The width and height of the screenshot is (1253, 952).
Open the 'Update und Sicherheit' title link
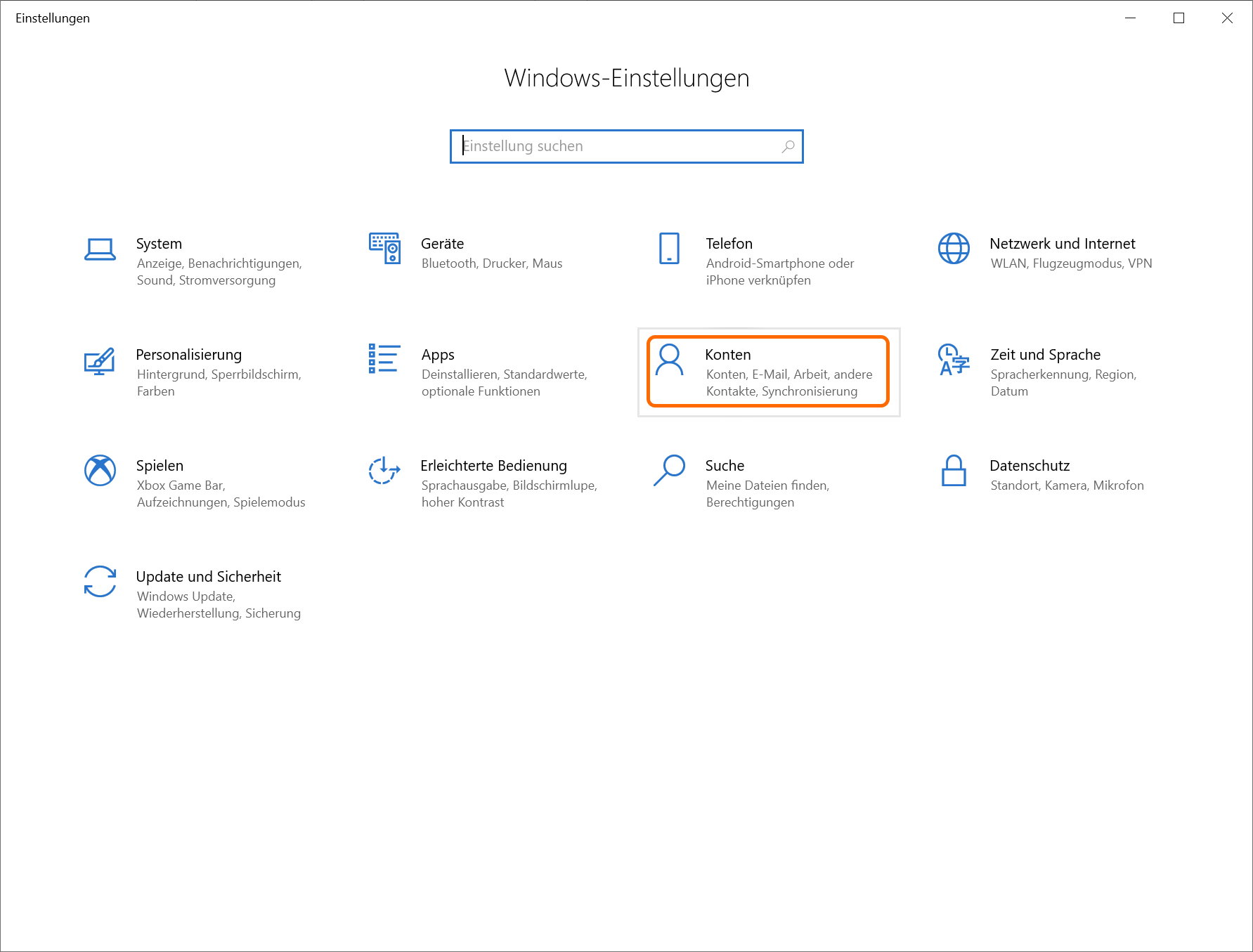[x=208, y=577]
